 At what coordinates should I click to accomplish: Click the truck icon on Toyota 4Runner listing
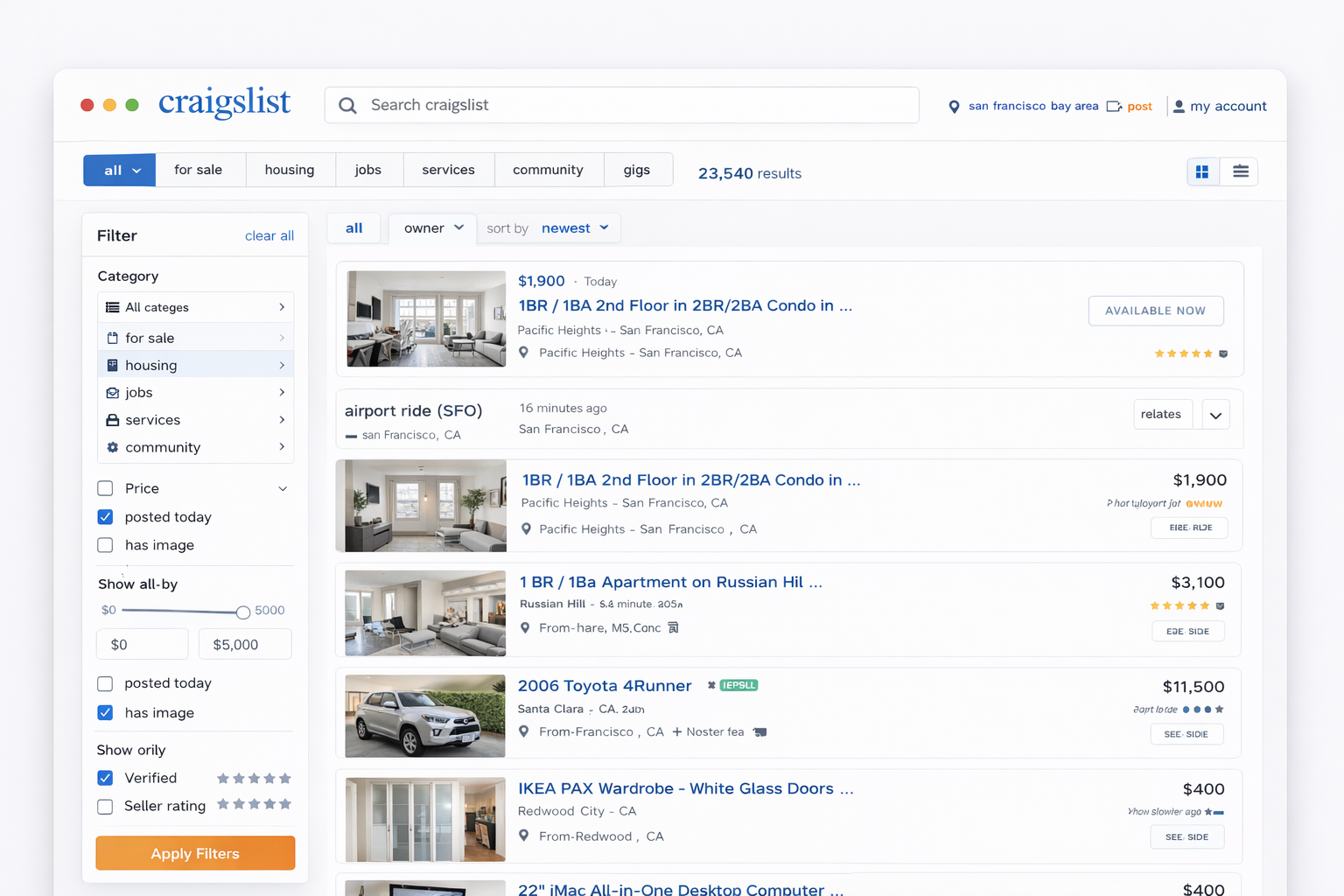759,732
